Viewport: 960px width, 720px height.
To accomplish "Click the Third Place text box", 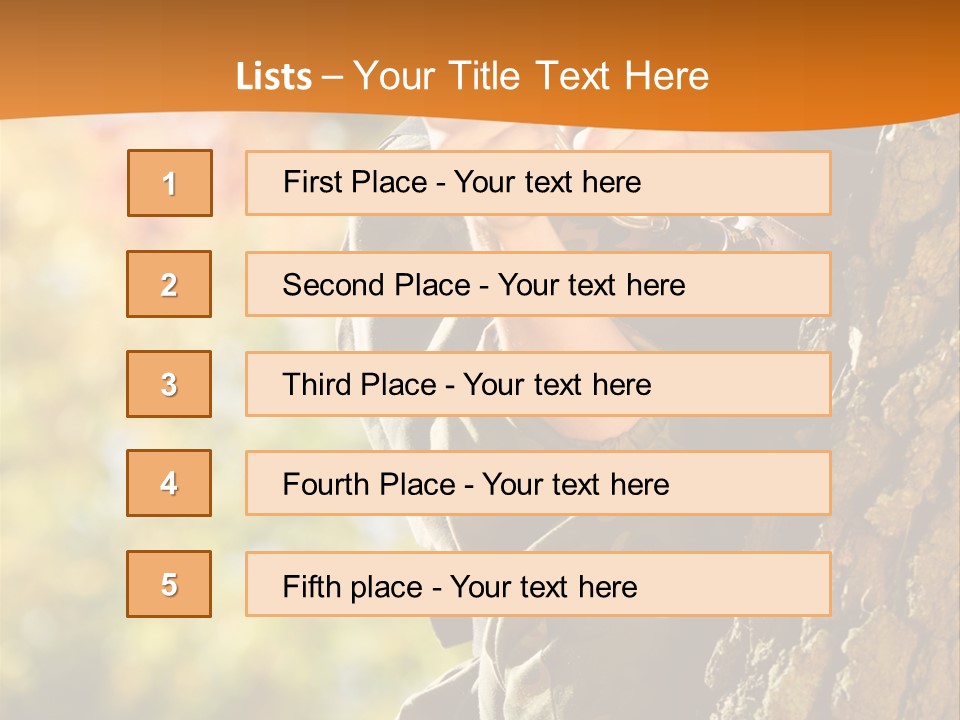I will (x=538, y=384).
